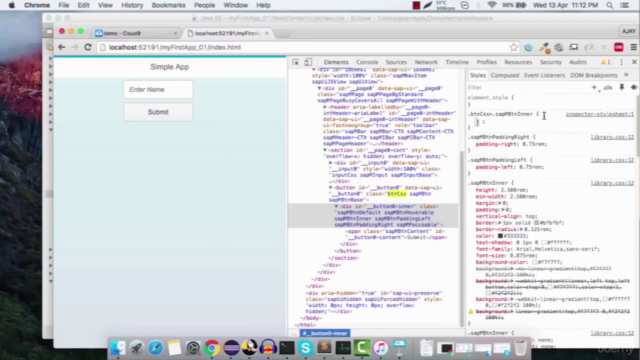Open the Timeline tab in DevTools
Image resolution: width=640 pixels, height=360 pixels.
[x=457, y=62]
